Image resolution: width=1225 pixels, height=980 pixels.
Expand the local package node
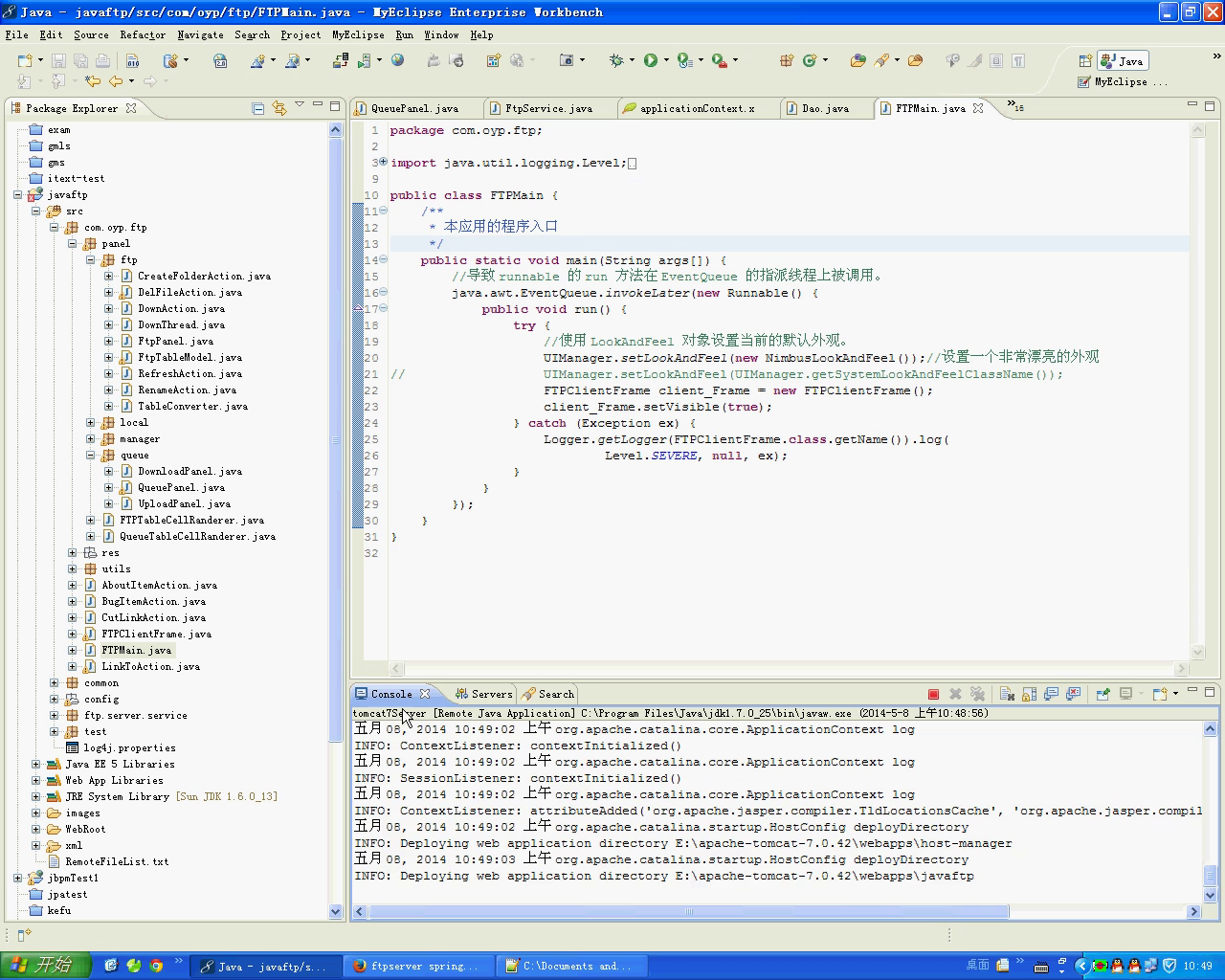(91, 422)
